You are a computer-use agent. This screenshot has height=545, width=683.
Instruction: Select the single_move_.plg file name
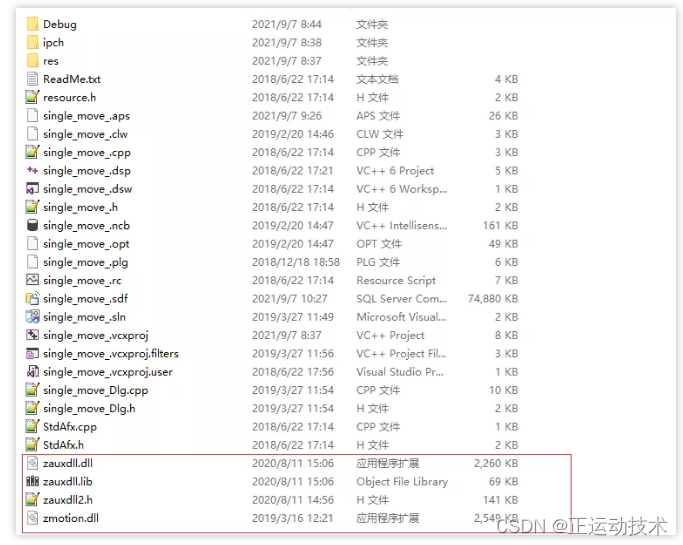pyautogui.click(x=85, y=262)
